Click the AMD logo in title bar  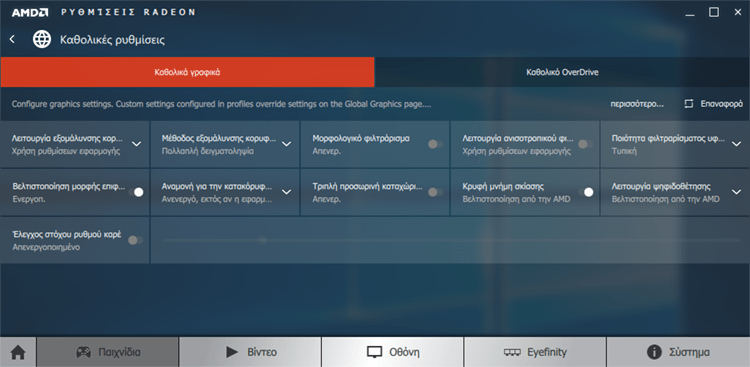tap(30, 12)
